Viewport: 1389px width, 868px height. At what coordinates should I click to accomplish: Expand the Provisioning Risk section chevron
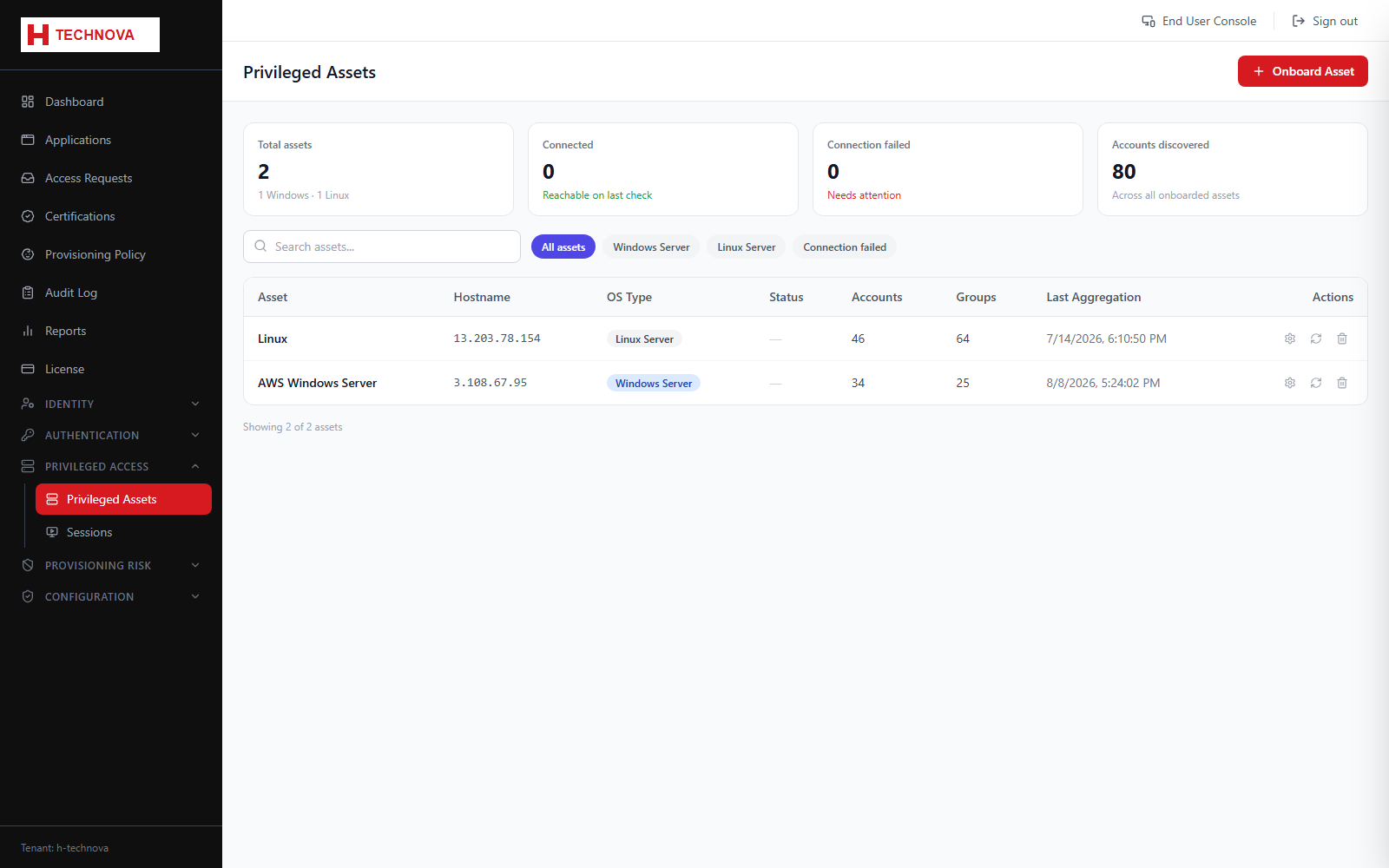(x=195, y=565)
